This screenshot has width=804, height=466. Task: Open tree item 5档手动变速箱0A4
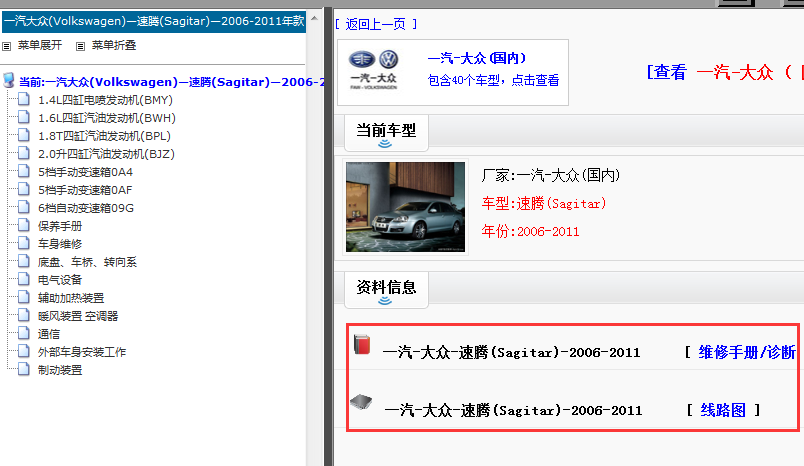85,172
